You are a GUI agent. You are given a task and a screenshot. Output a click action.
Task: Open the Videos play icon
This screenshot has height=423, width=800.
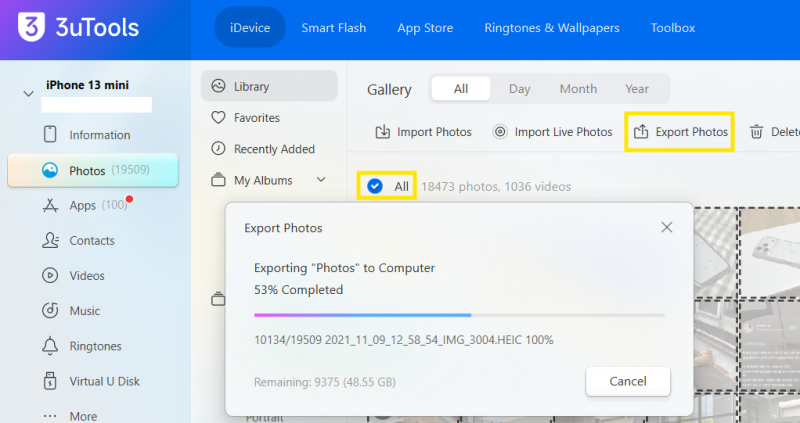point(50,276)
